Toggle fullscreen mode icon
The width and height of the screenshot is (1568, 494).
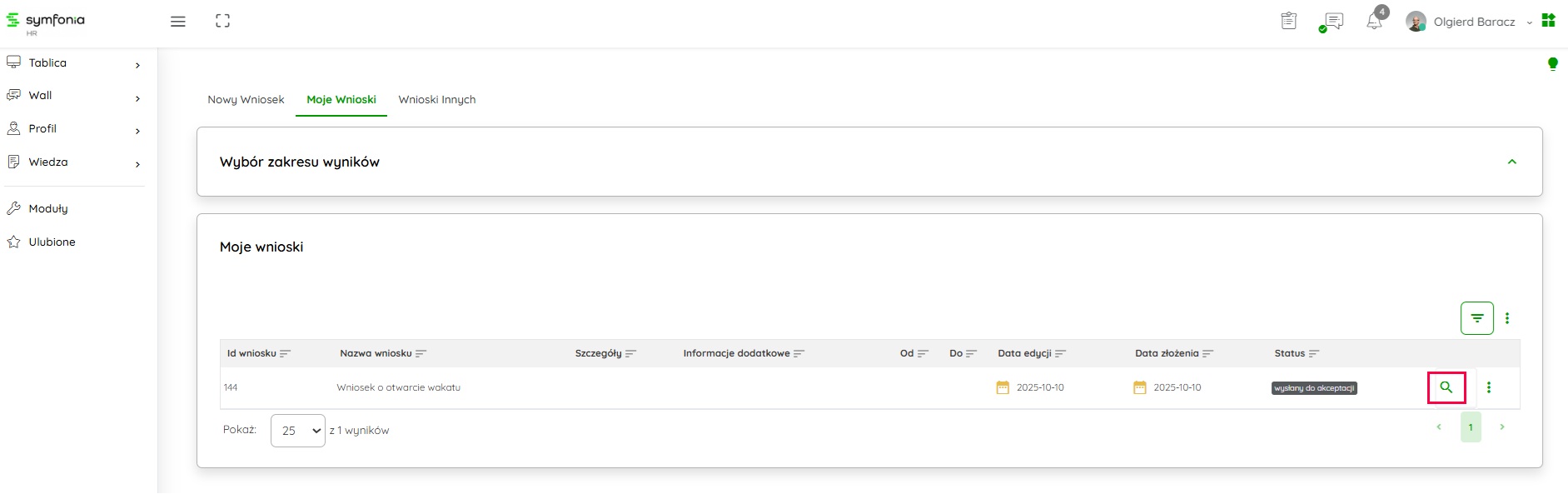click(x=222, y=22)
